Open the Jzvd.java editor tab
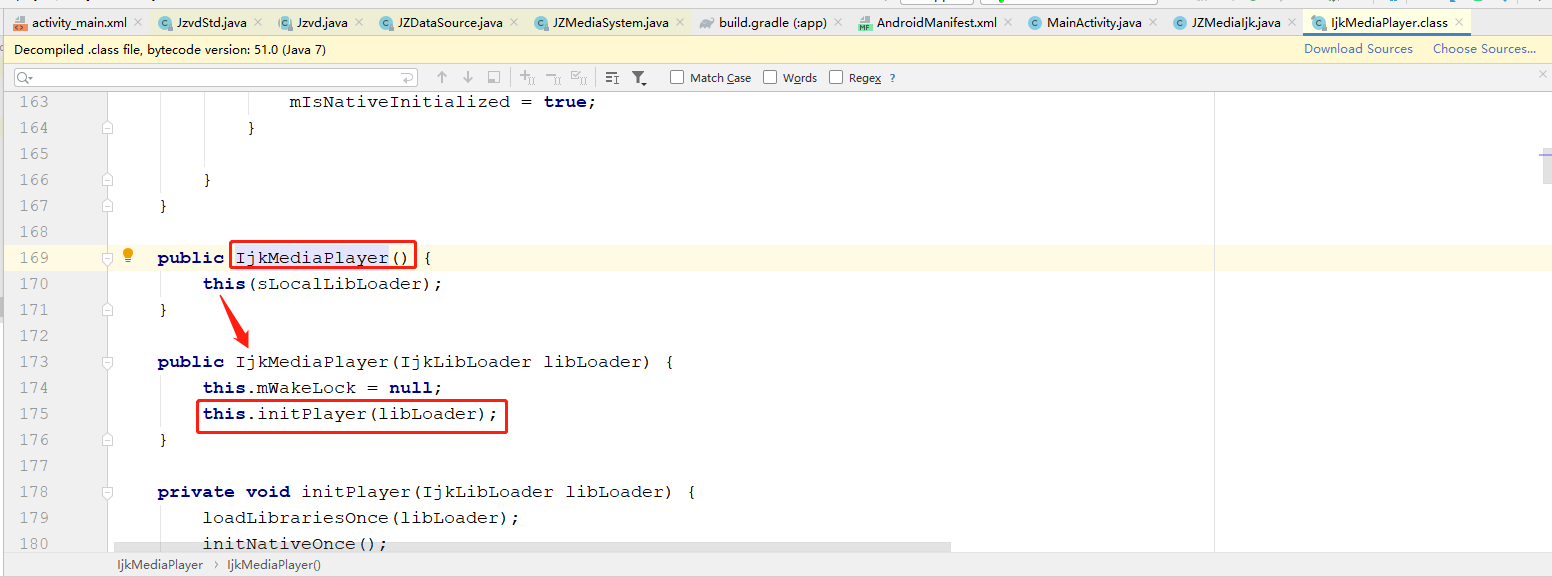 tap(322, 22)
